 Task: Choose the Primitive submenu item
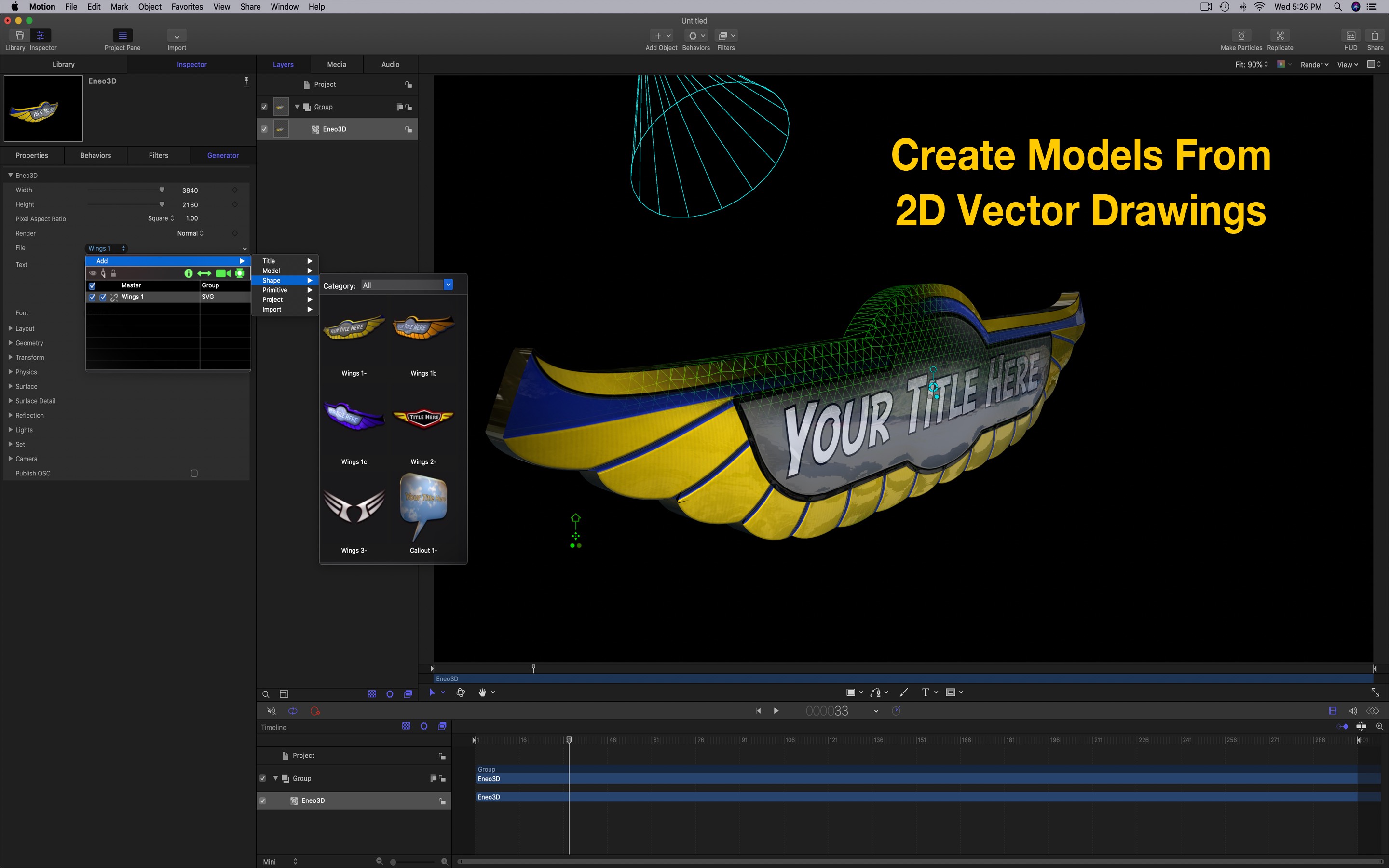click(x=285, y=290)
